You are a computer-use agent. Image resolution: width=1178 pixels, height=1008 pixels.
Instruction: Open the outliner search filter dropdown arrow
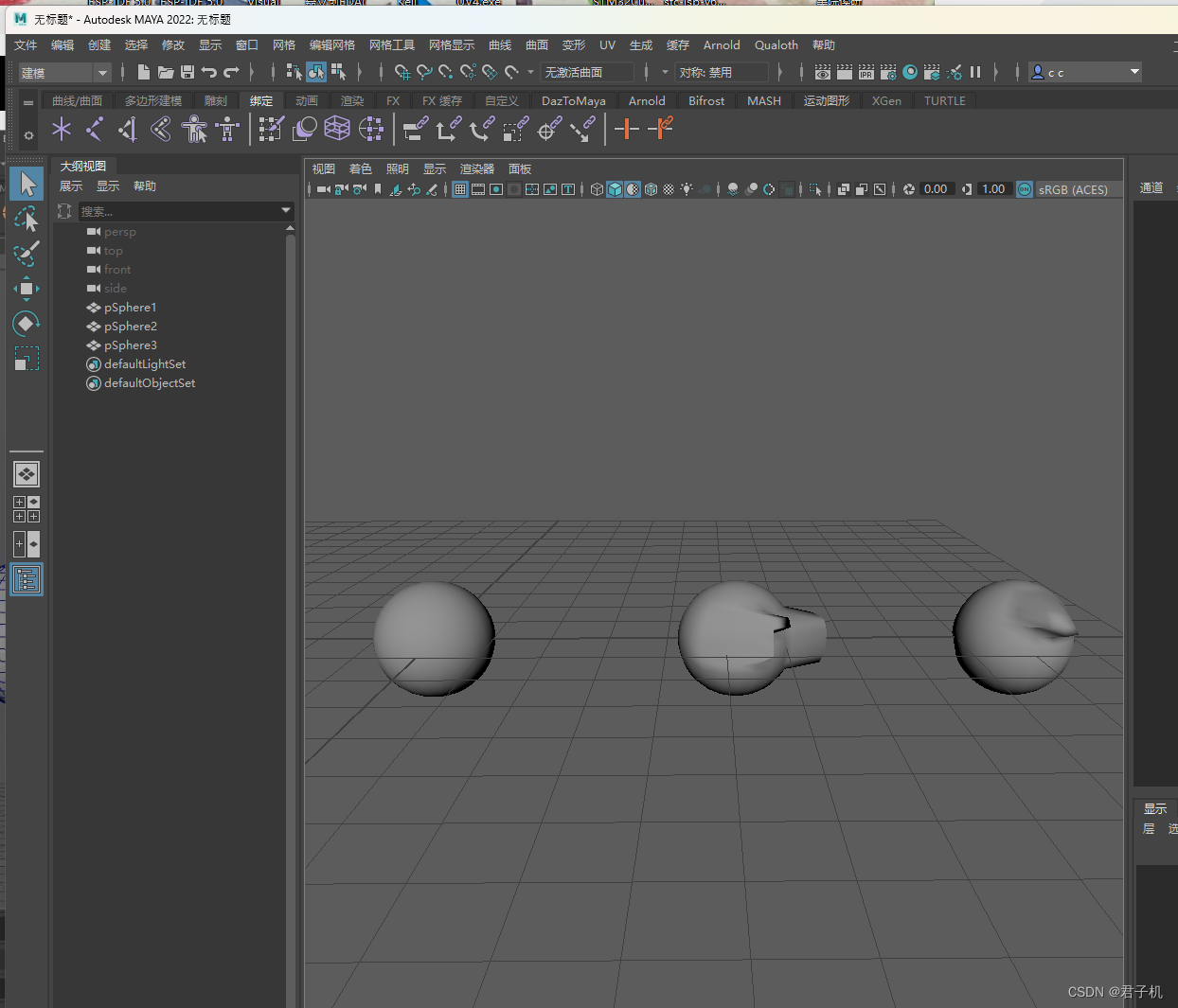point(286,210)
